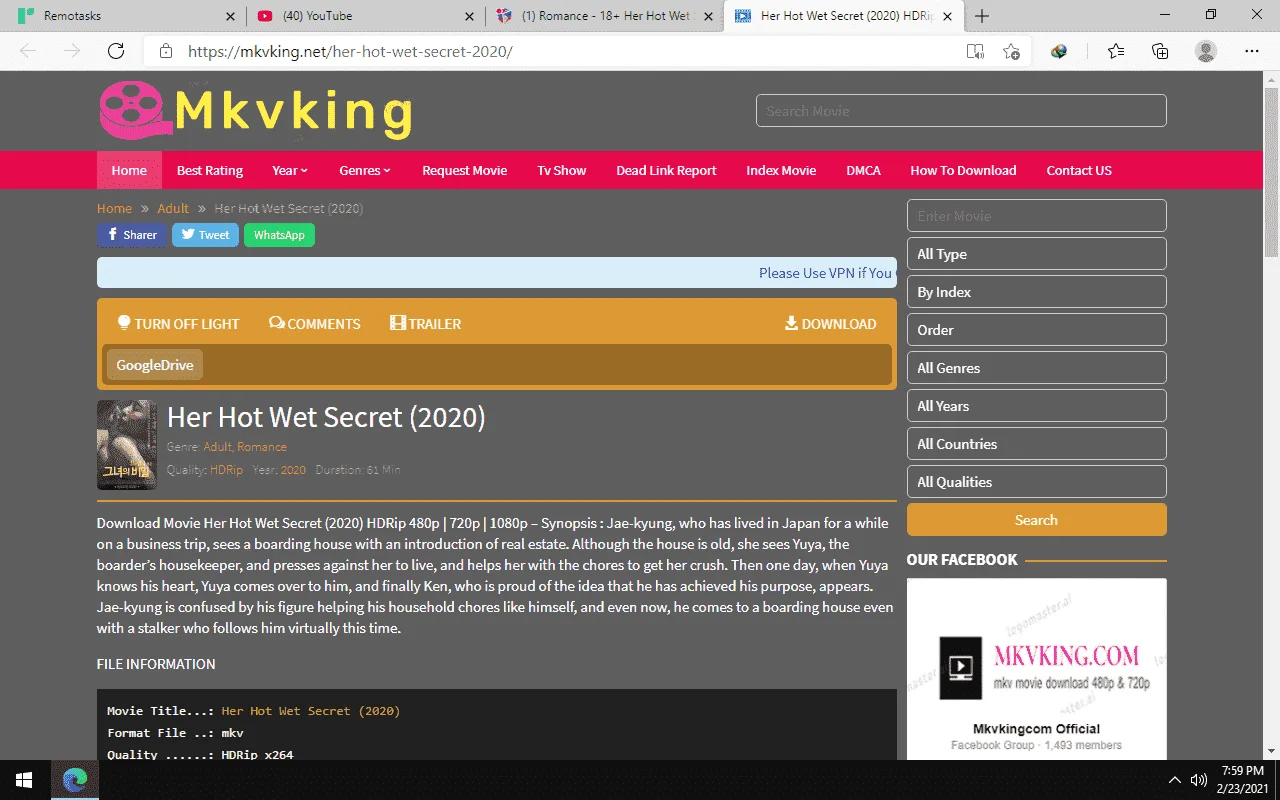This screenshot has width=1280, height=800.
Task: Click the orange Search button in sidebar
Action: [x=1036, y=520]
